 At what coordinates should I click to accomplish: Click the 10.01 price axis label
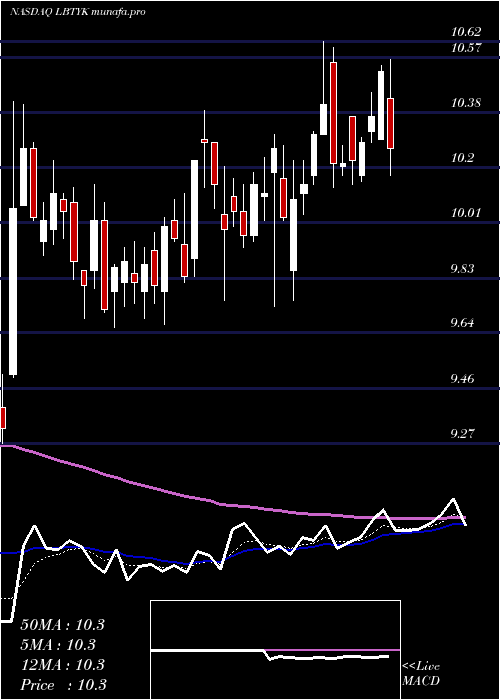(x=466, y=213)
